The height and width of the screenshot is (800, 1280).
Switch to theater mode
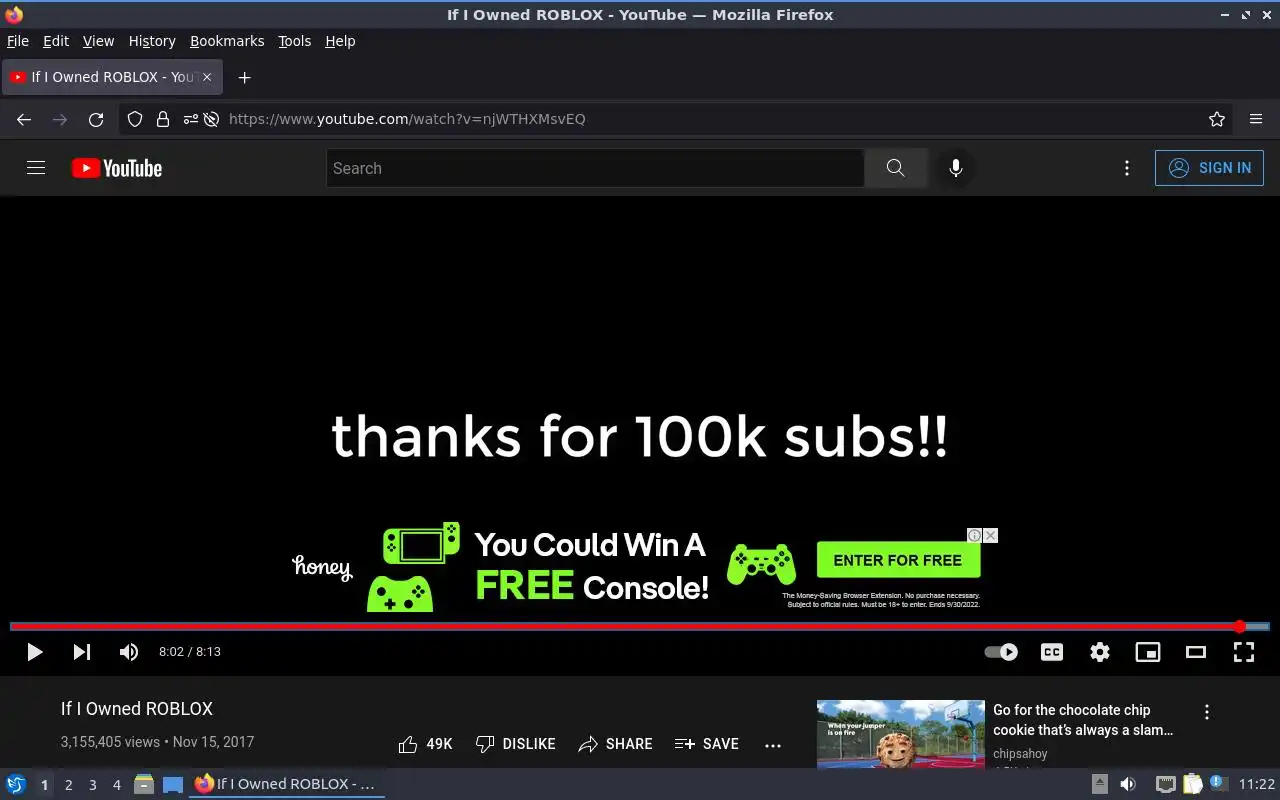pyautogui.click(x=1196, y=652)
